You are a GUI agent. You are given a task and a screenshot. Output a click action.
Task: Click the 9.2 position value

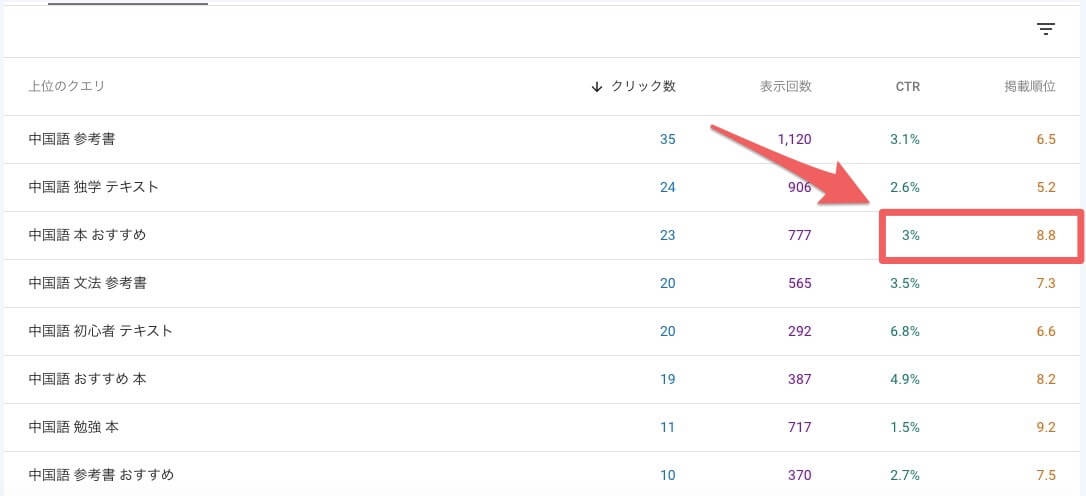[x=1046, y=427]
